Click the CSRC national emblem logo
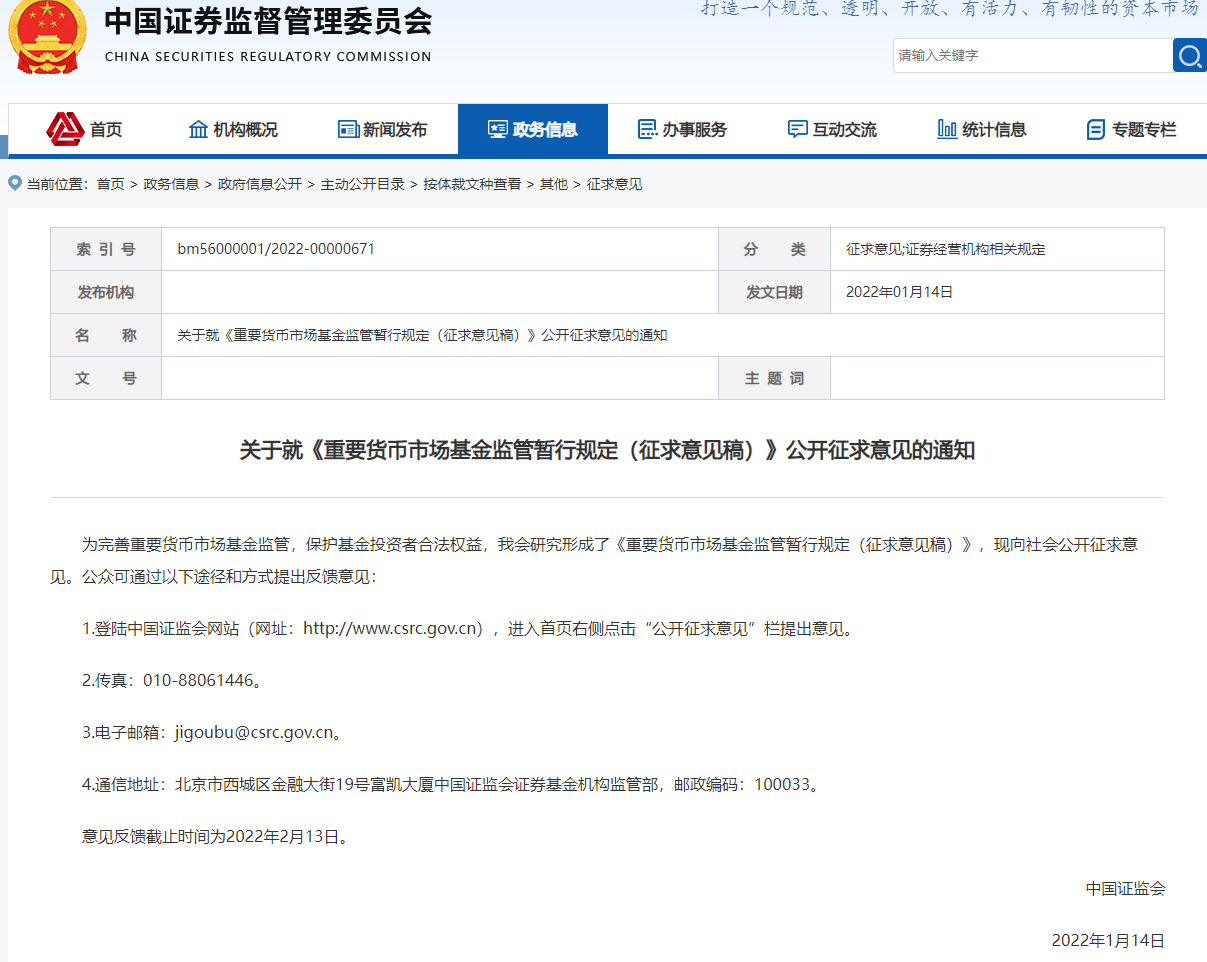Screen dimensions: 1207x962 (46, 37)
